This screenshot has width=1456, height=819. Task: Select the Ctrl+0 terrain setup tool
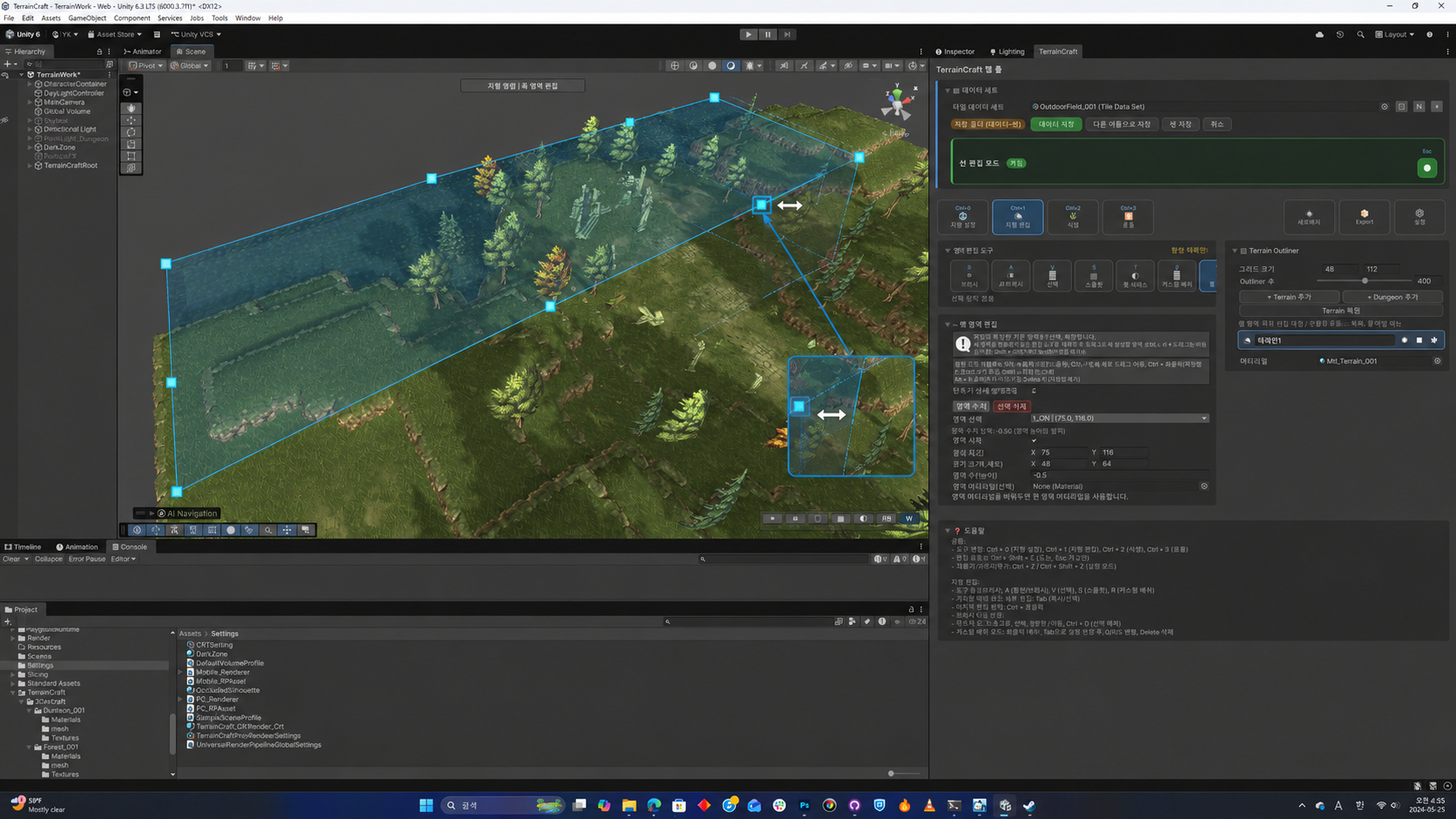pyautogui.click(x=962, y=217)
